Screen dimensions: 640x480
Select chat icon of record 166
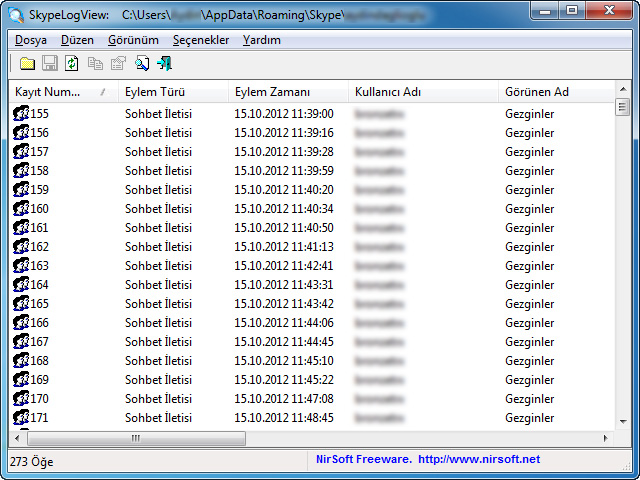[21, 322]
